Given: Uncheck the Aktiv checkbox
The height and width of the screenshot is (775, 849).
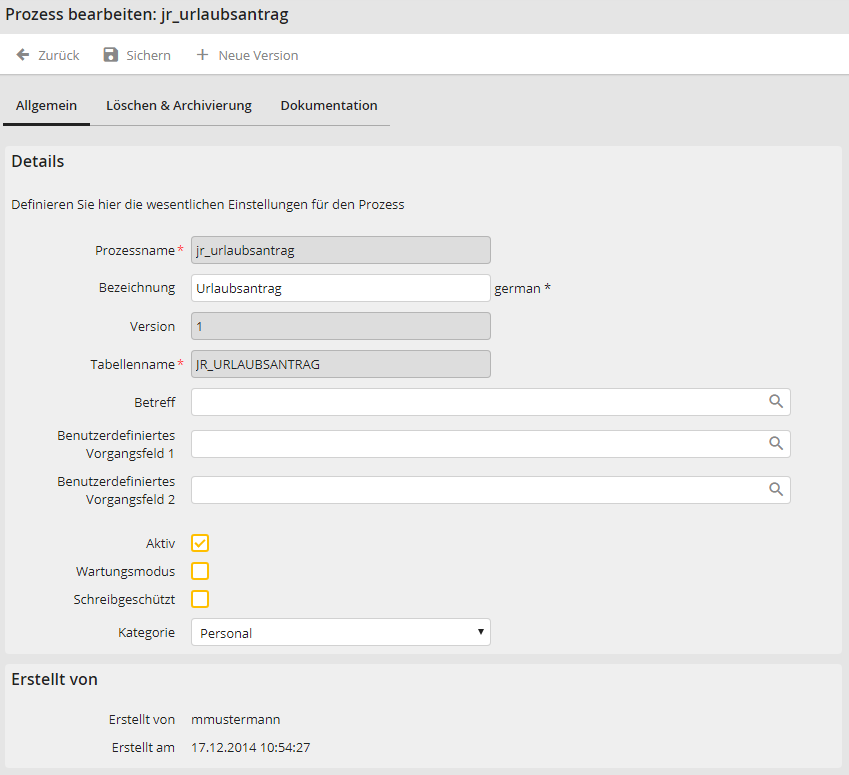Looking at the screenshot, I should pos(200,543).
